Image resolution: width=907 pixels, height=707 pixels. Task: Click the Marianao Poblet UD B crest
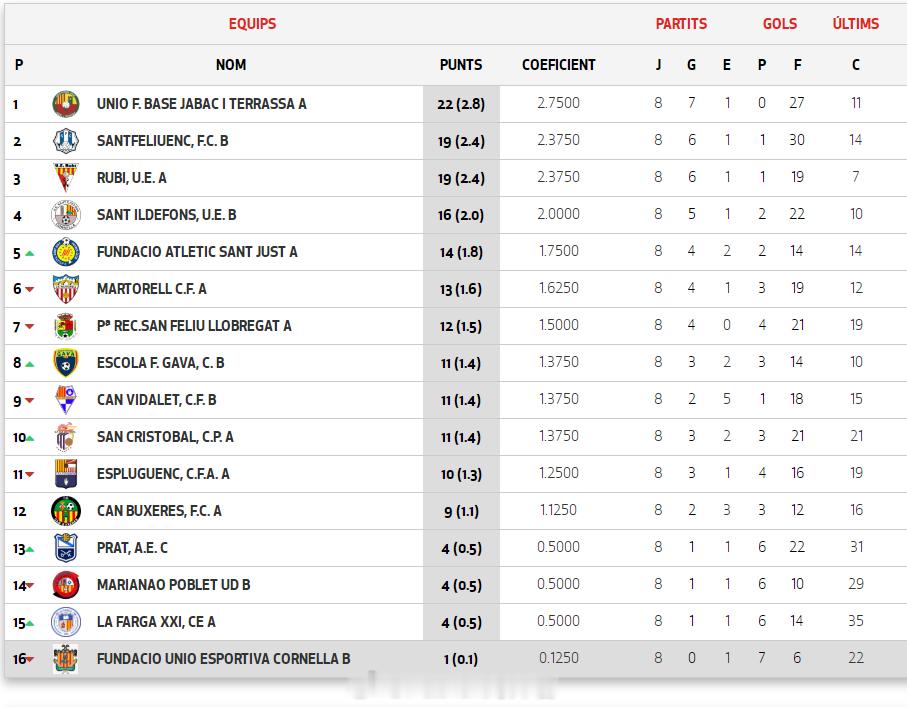pyautogui.click(x=65, y=585)
